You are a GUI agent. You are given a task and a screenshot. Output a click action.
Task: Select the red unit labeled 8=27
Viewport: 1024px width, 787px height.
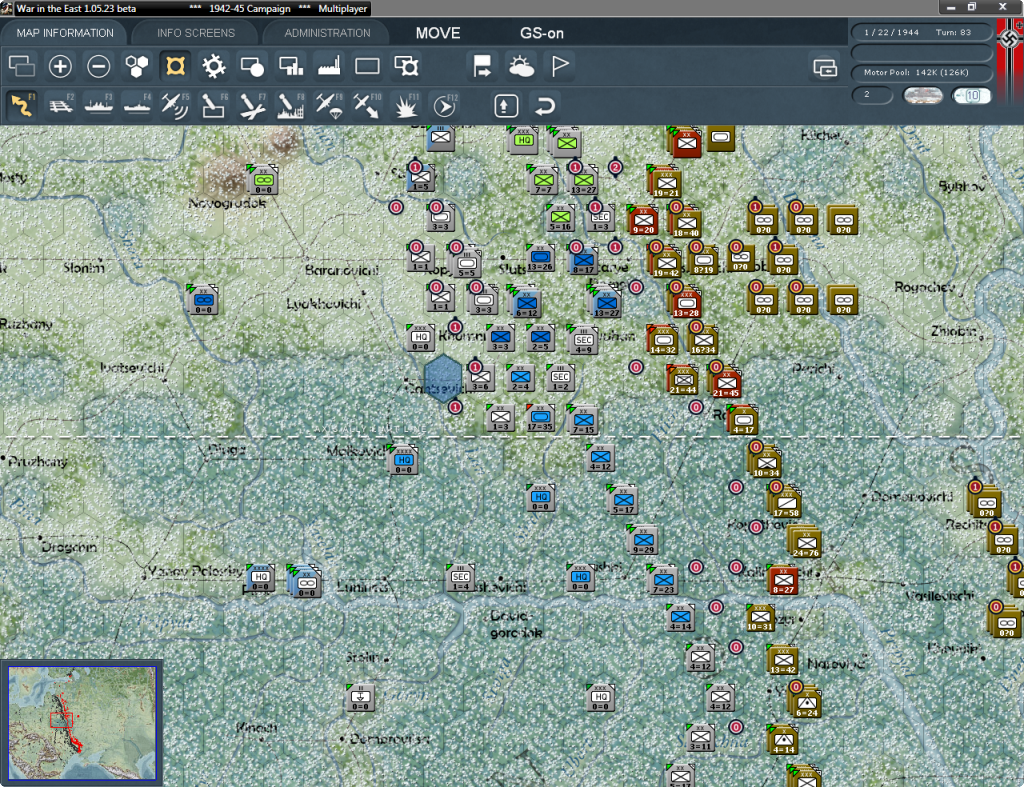click(x=783, y=580)
